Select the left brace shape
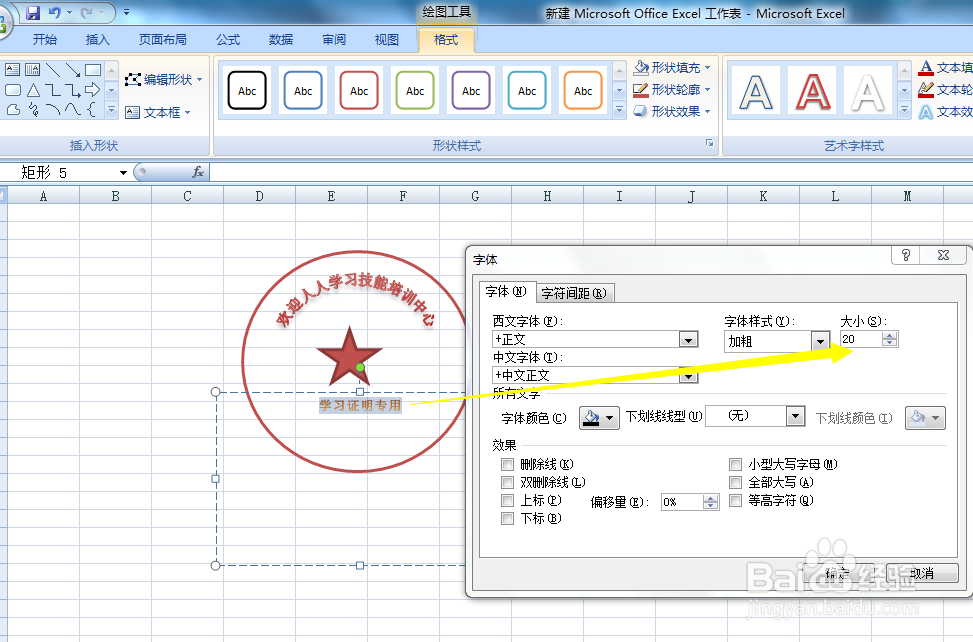Image resolution: width=973 pixels, height=642 pixels. coord(91,110)
